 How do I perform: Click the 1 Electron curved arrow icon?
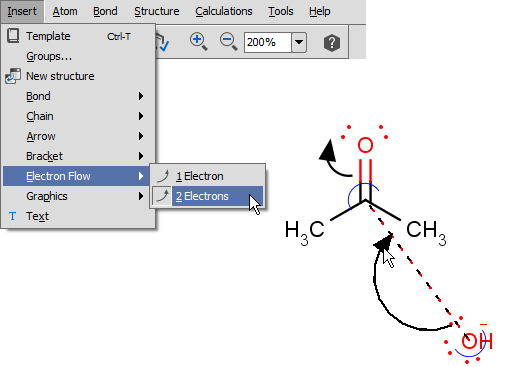point(162,176)
